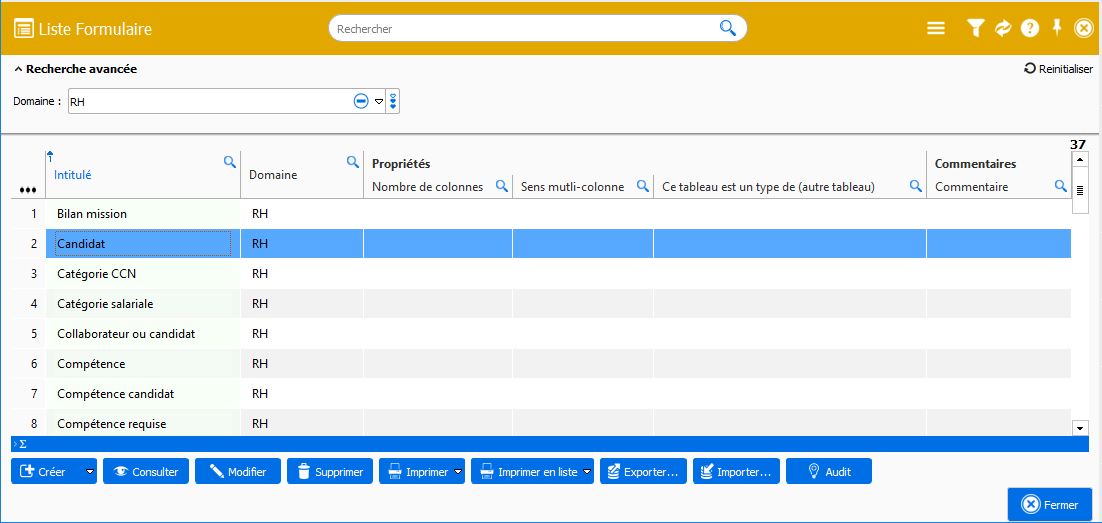The image size is (1102, 523).
Task: Click the Supprimer button
Action: pos(330,472)
